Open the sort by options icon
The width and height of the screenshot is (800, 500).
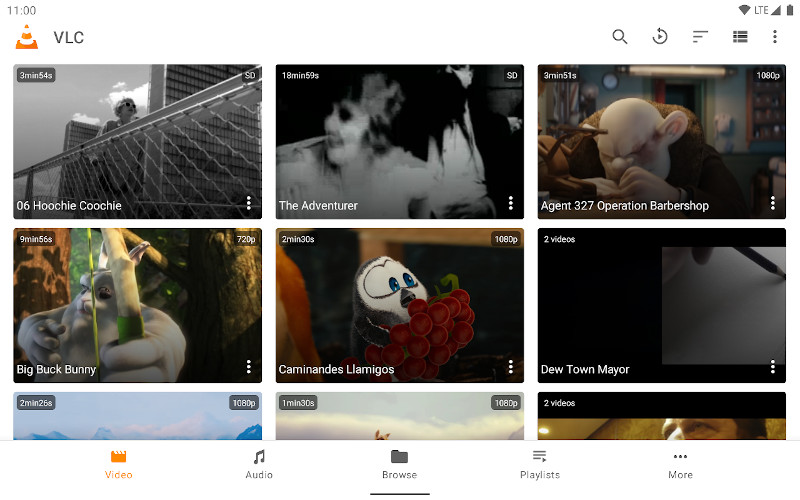click(700, 37)
